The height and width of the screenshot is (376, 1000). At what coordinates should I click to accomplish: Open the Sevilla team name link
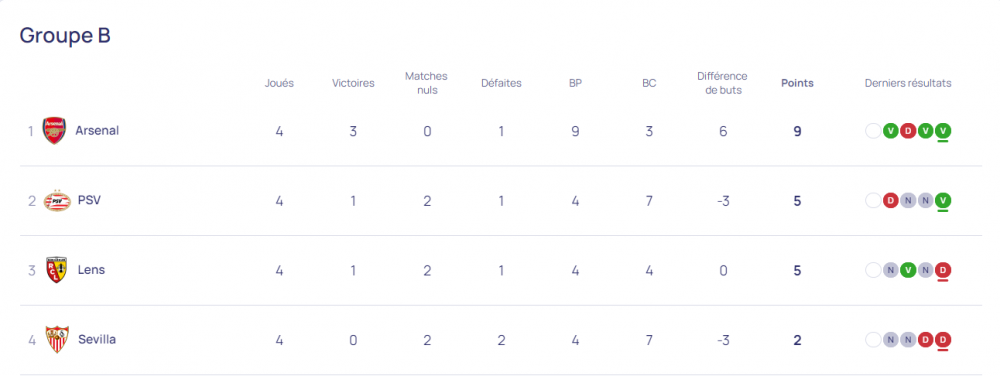pos(97,340)
